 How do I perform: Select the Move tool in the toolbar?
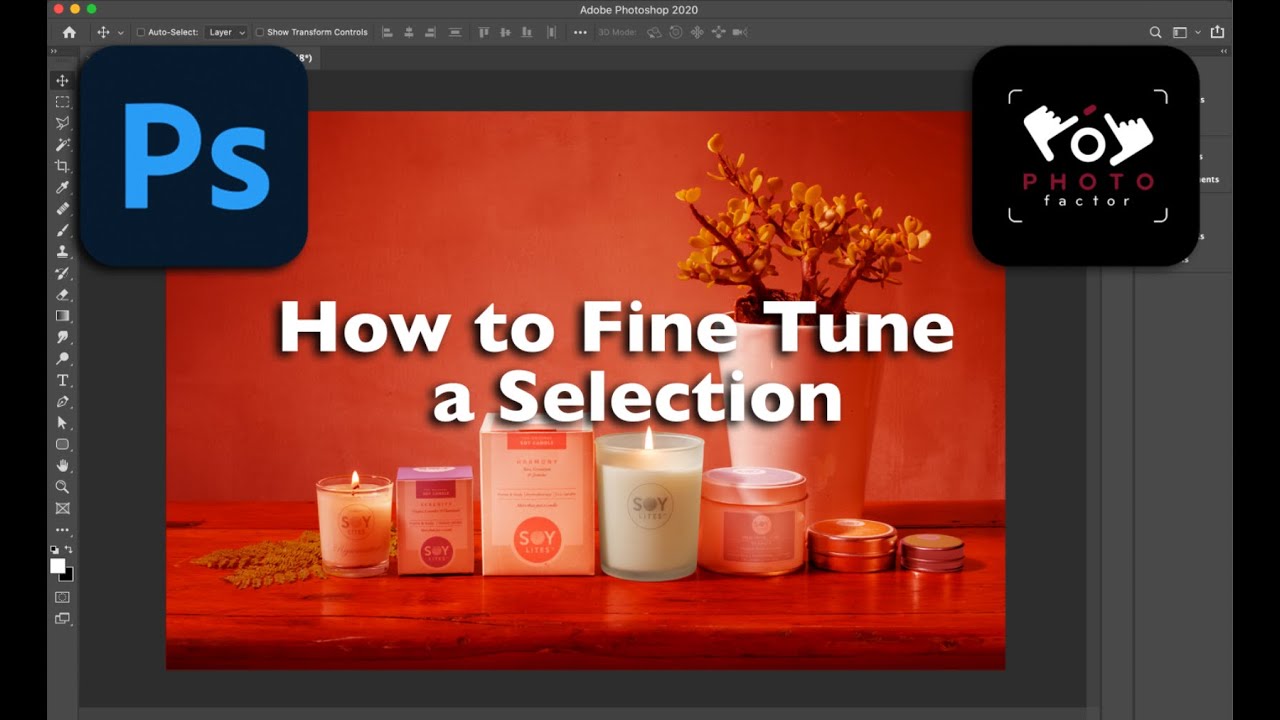click(x=62, y=81)
